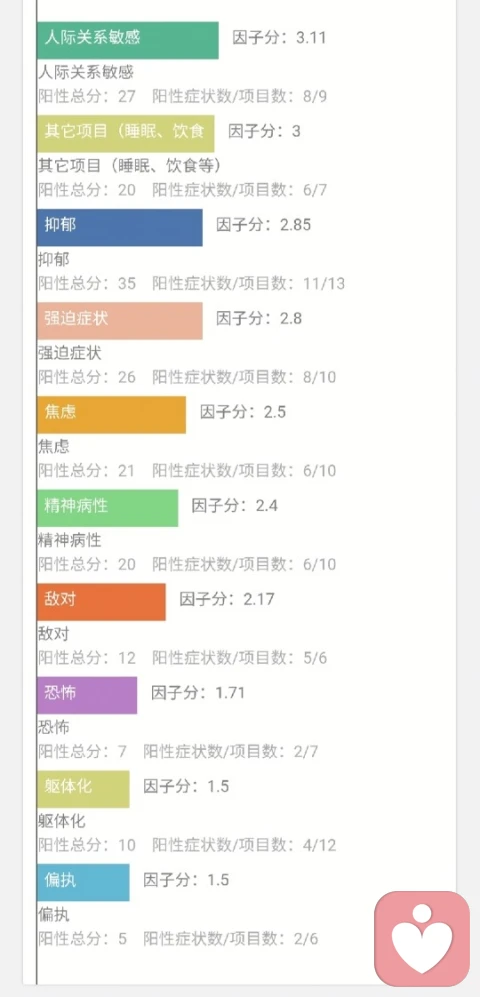
Task: Select the yellow 其它项目 bar
Action: (125, 133)
